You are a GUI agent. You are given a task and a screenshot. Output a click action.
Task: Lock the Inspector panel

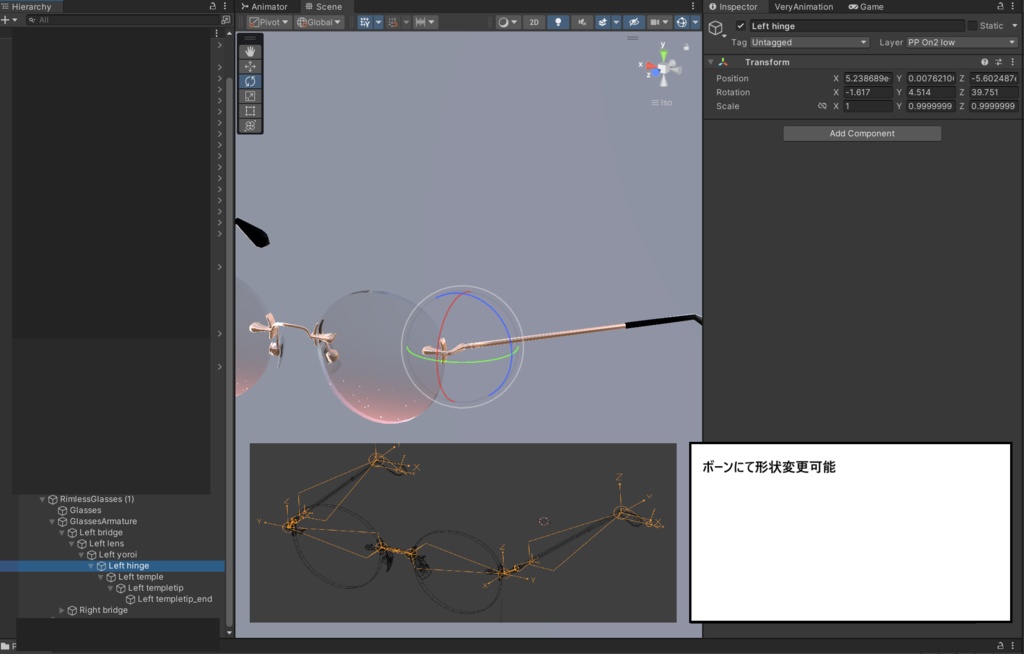1001,6
